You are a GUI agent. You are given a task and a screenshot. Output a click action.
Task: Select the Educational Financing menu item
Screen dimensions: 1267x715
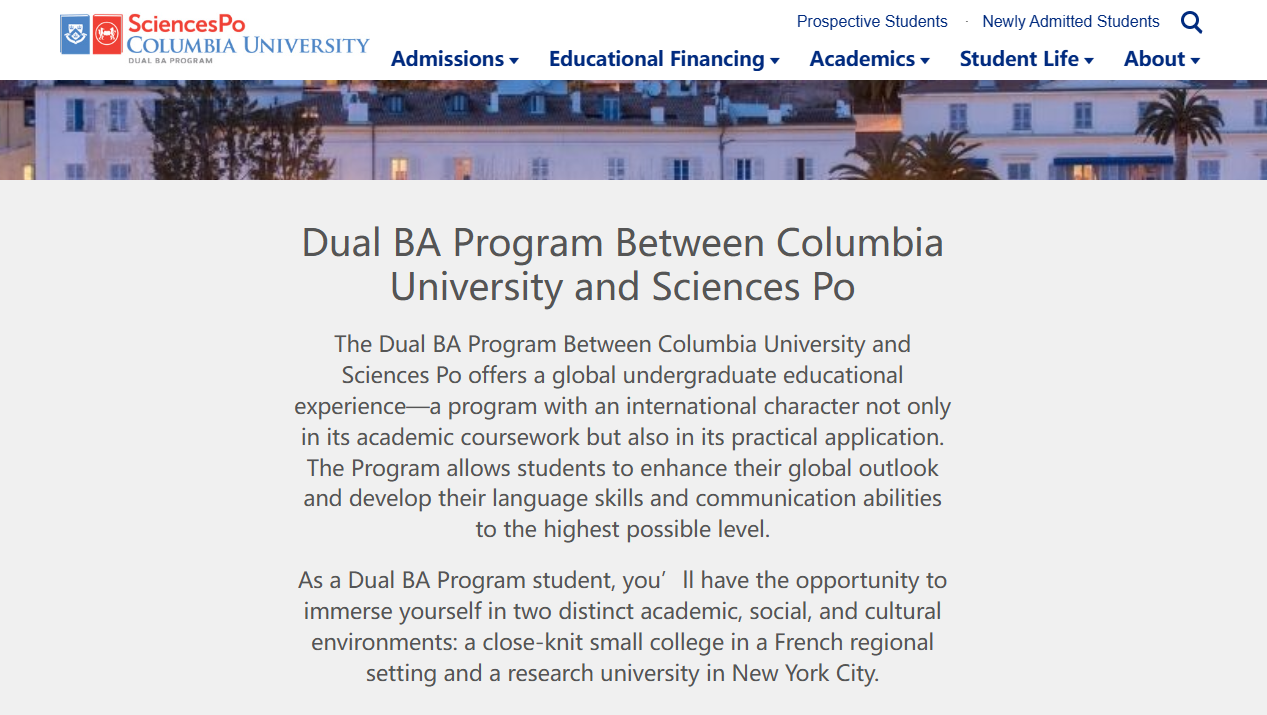[x=657, y=59]
